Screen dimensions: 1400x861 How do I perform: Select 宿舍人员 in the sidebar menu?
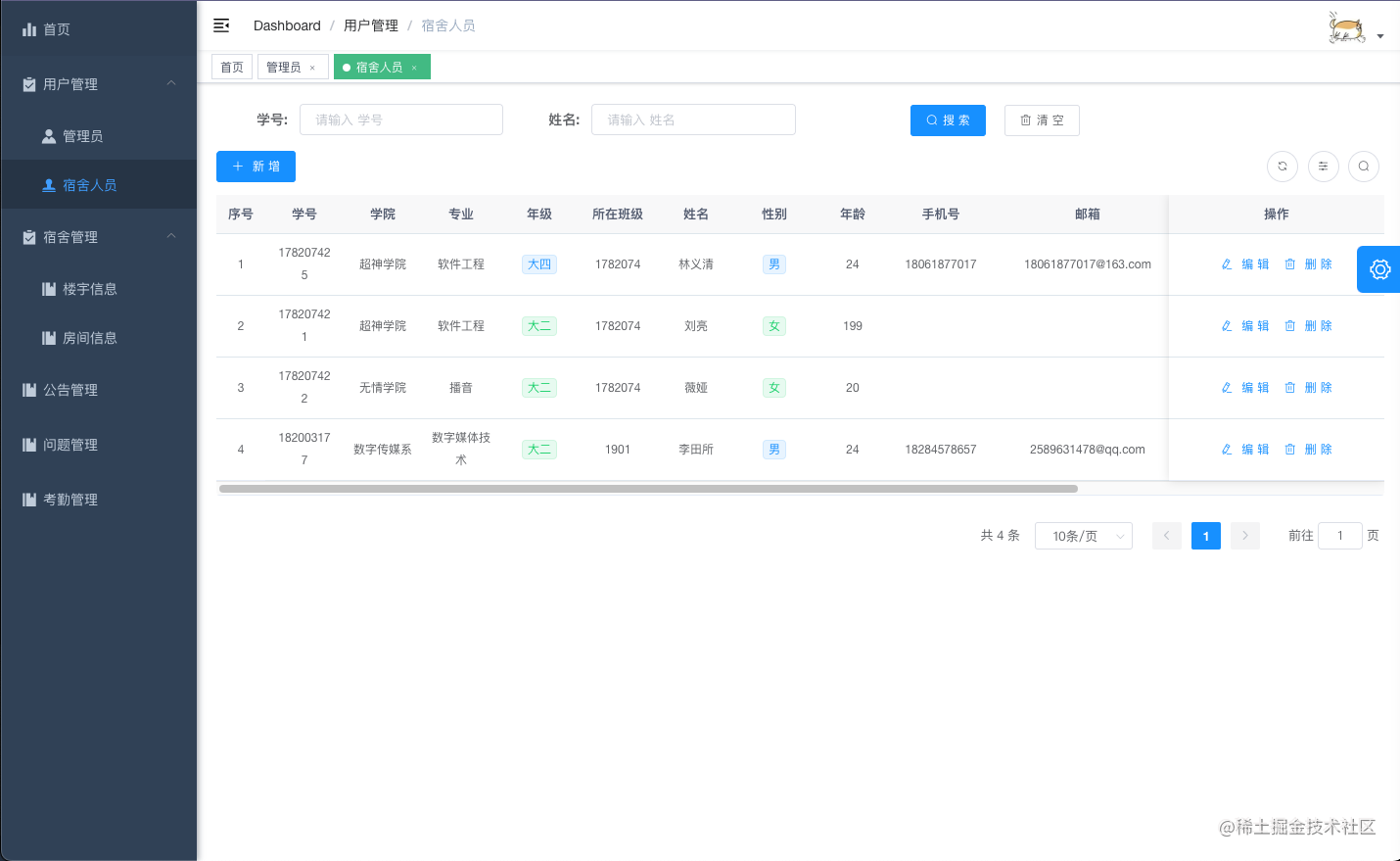point(99,185)
